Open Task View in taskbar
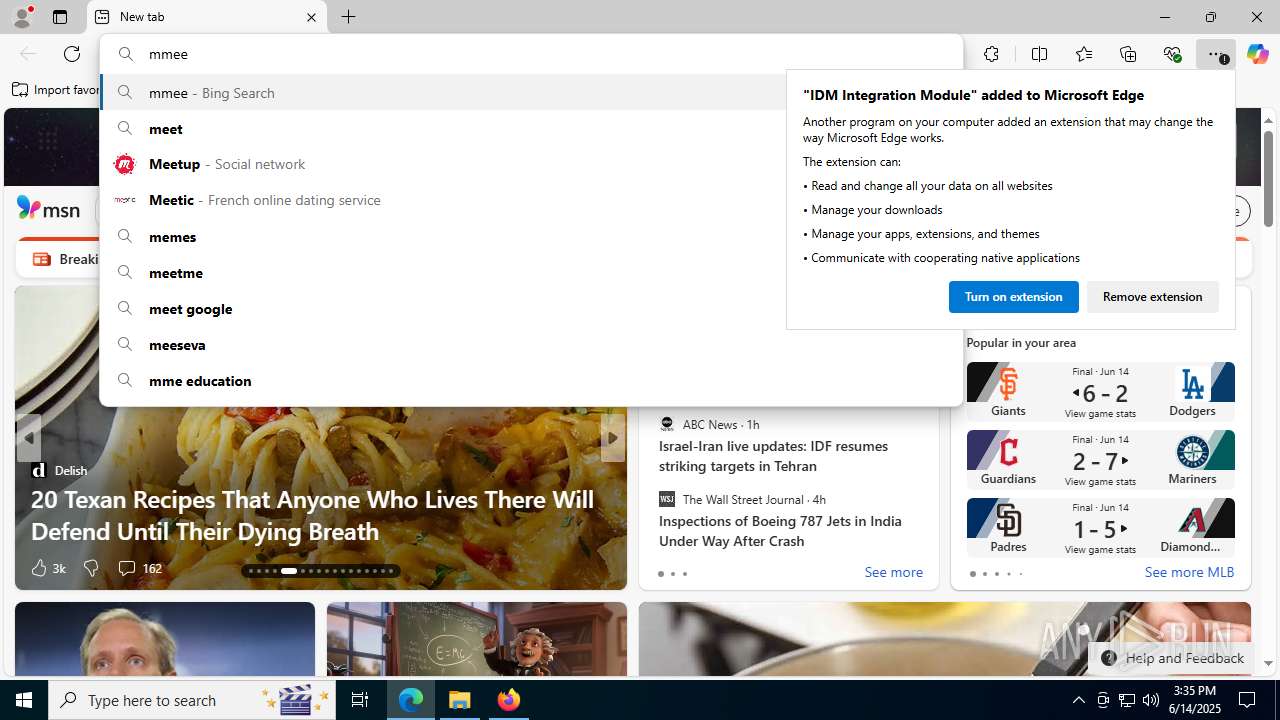The width and height of the screenshot is (1280, 720). 360,700
